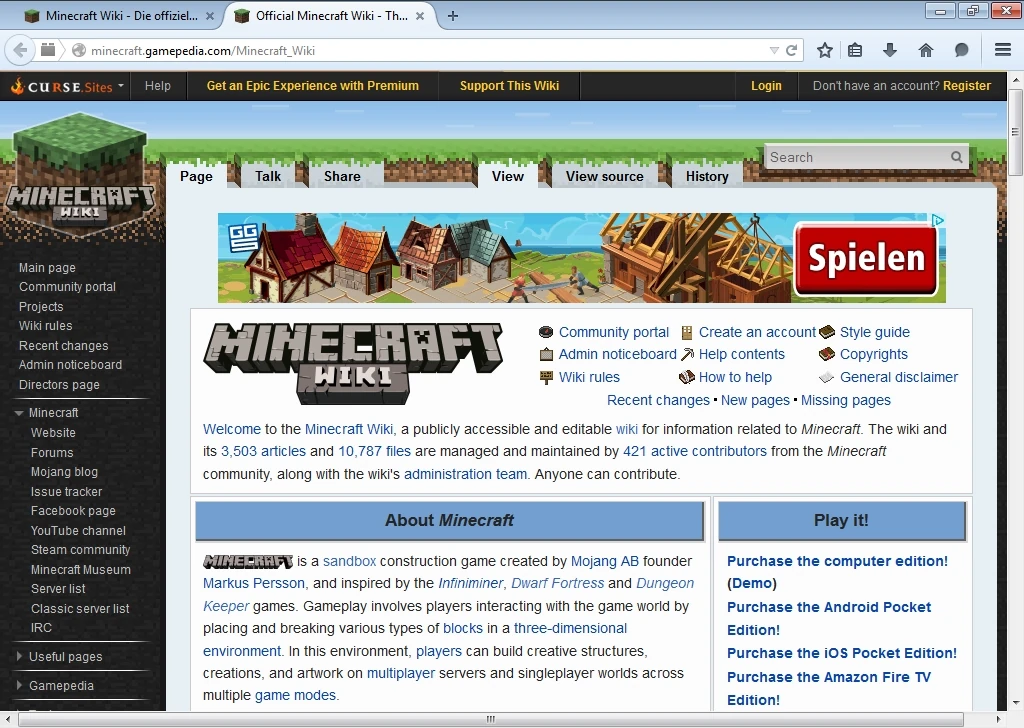Screen dimensions: 1024x728
Task: Open the new tab with plus button
Action: (x=453, y=16)
